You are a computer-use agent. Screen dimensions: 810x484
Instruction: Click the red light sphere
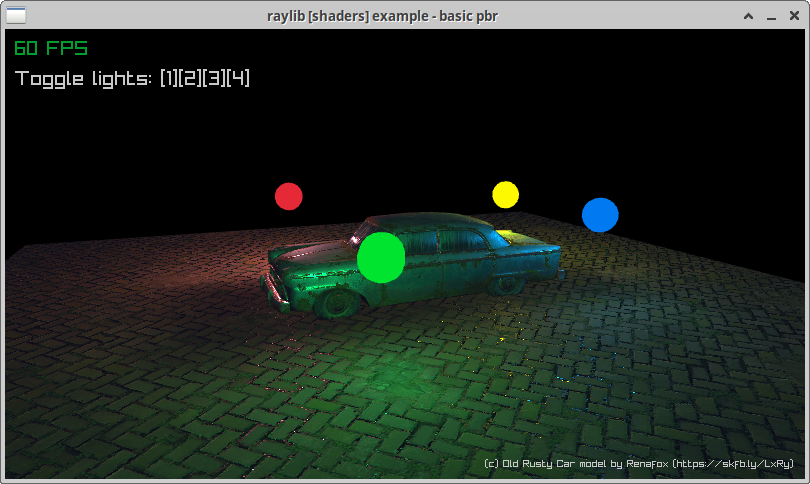pyautogui.click(x=289, y=196)
